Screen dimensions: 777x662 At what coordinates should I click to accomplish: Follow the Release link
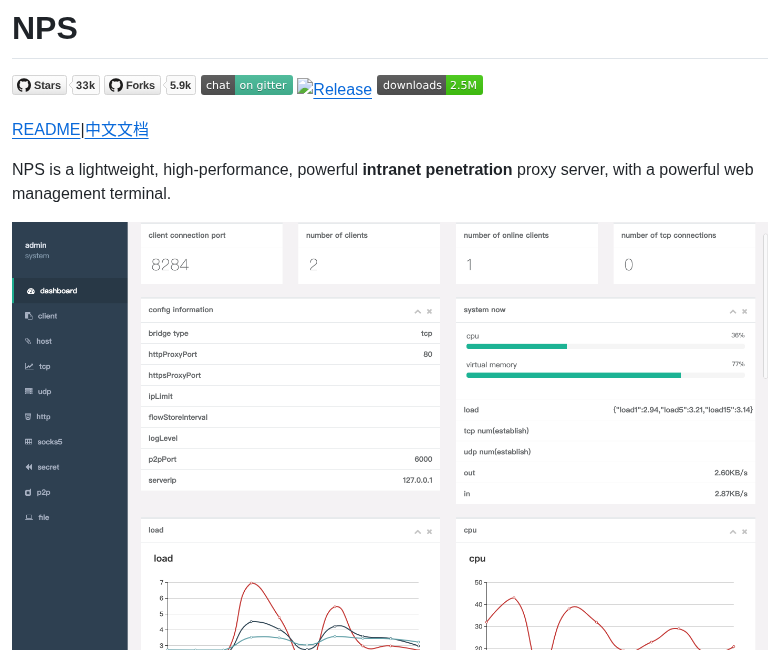[x=334, y=89]
